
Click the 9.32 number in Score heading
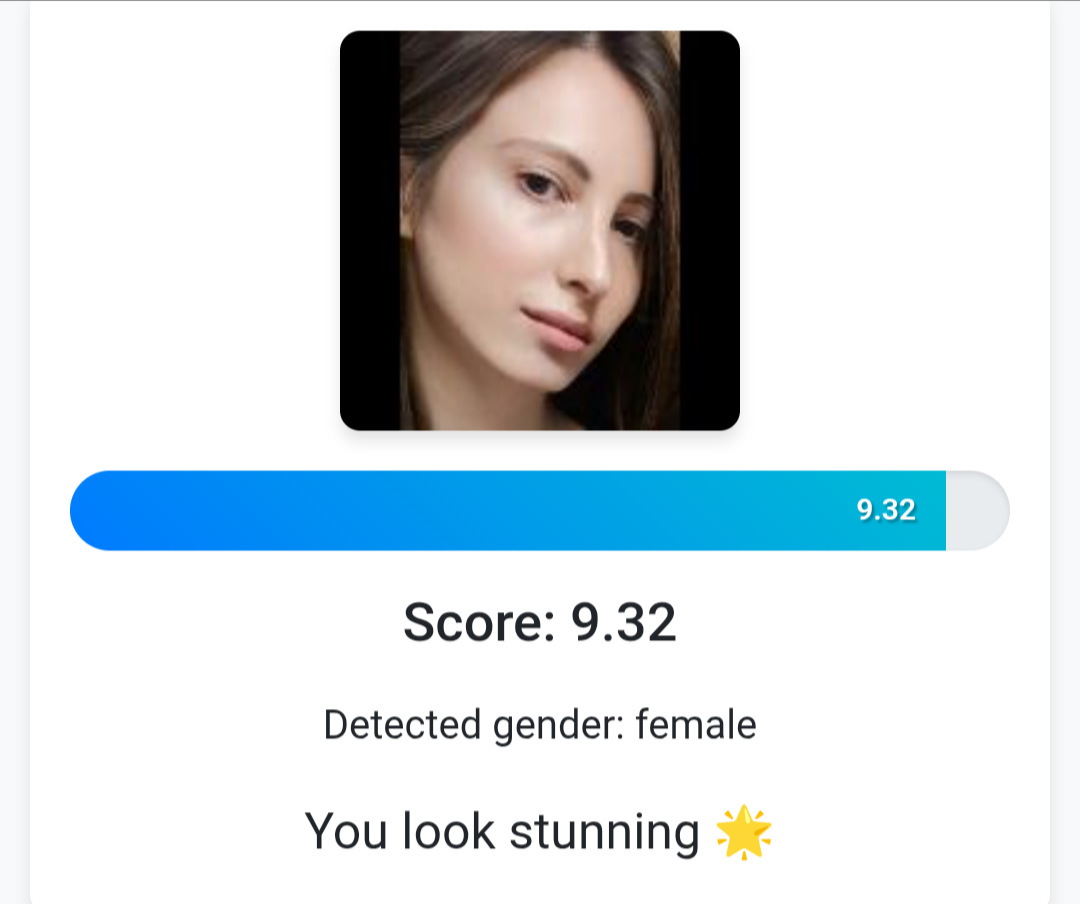(x=623, y=622)
